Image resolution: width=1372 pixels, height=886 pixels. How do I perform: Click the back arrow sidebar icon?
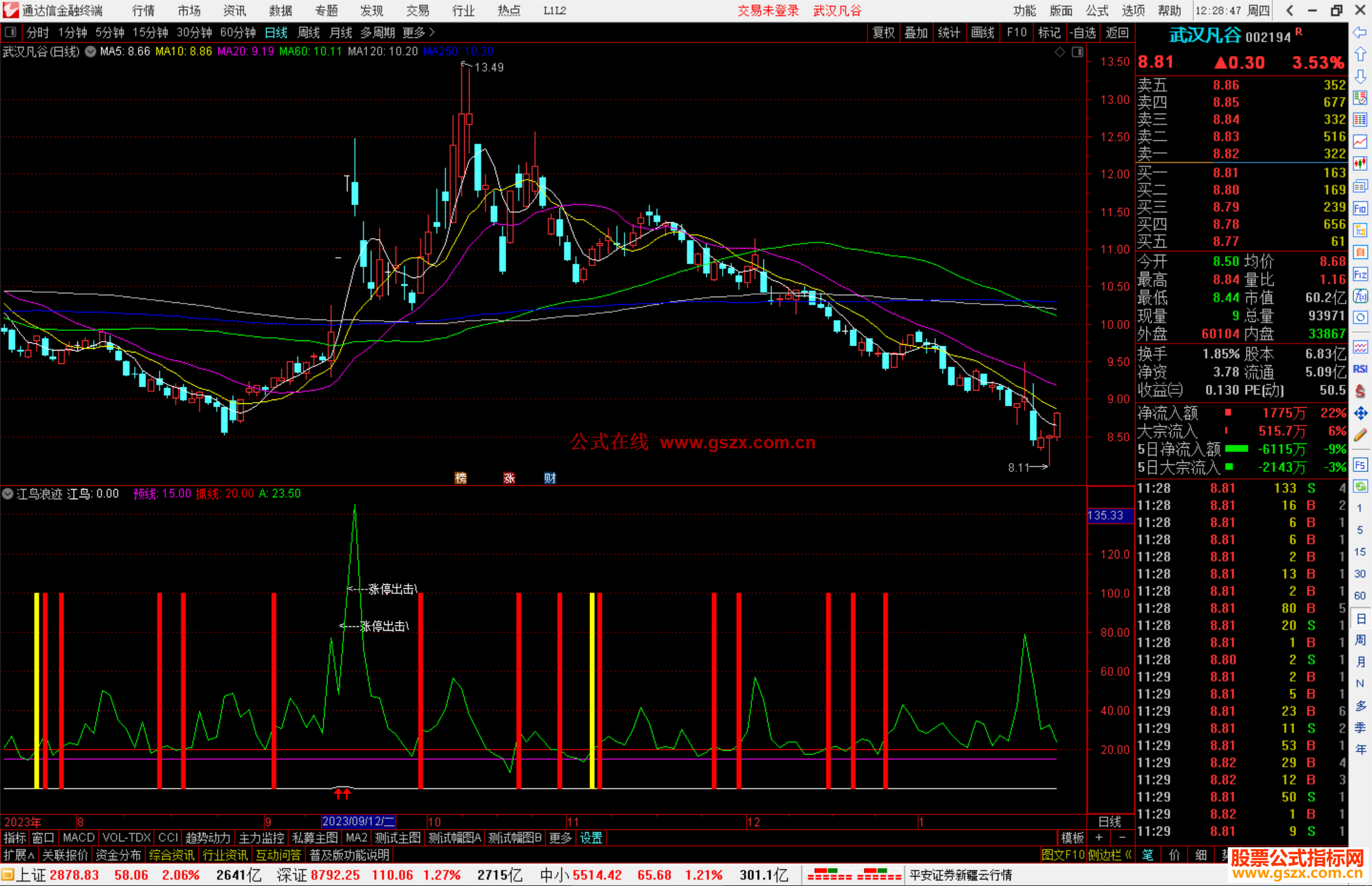1360,32
